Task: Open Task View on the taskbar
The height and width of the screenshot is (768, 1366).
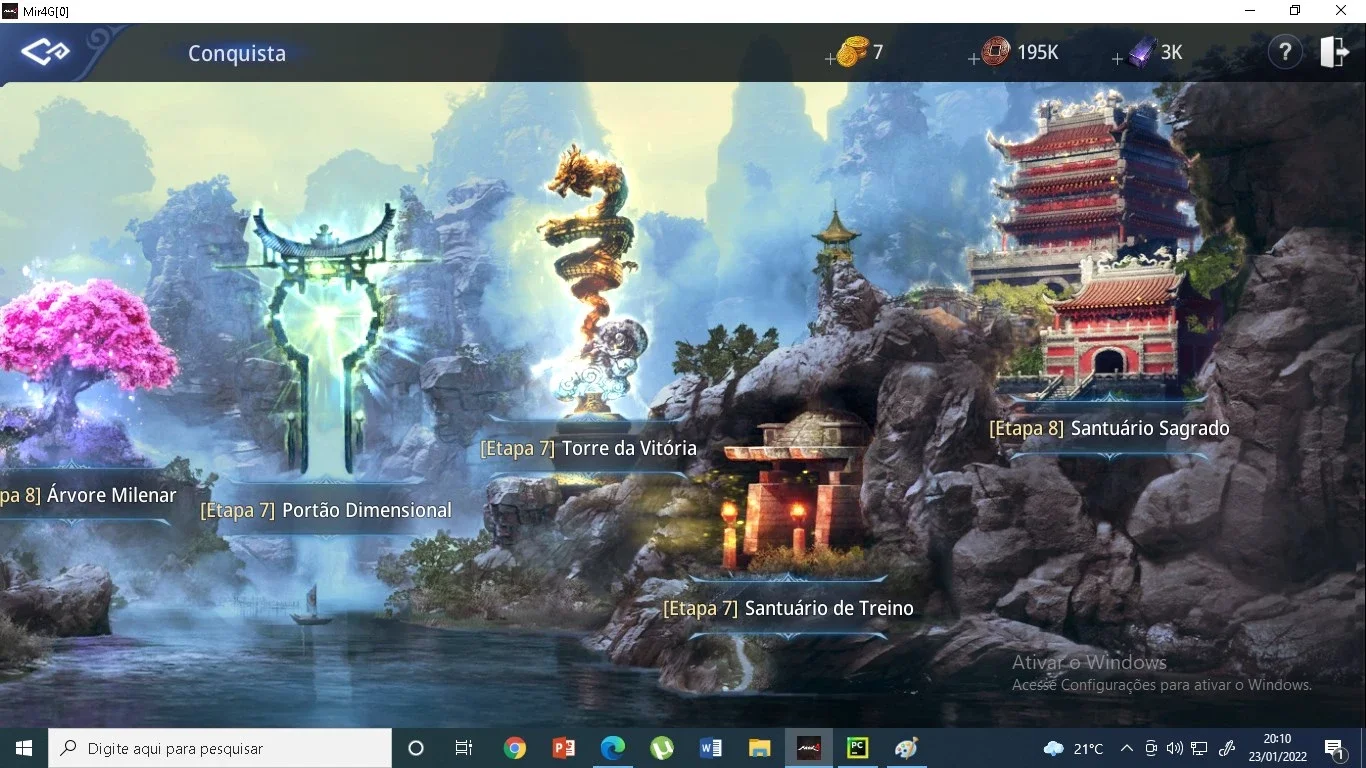Action: tap(464, 748)
